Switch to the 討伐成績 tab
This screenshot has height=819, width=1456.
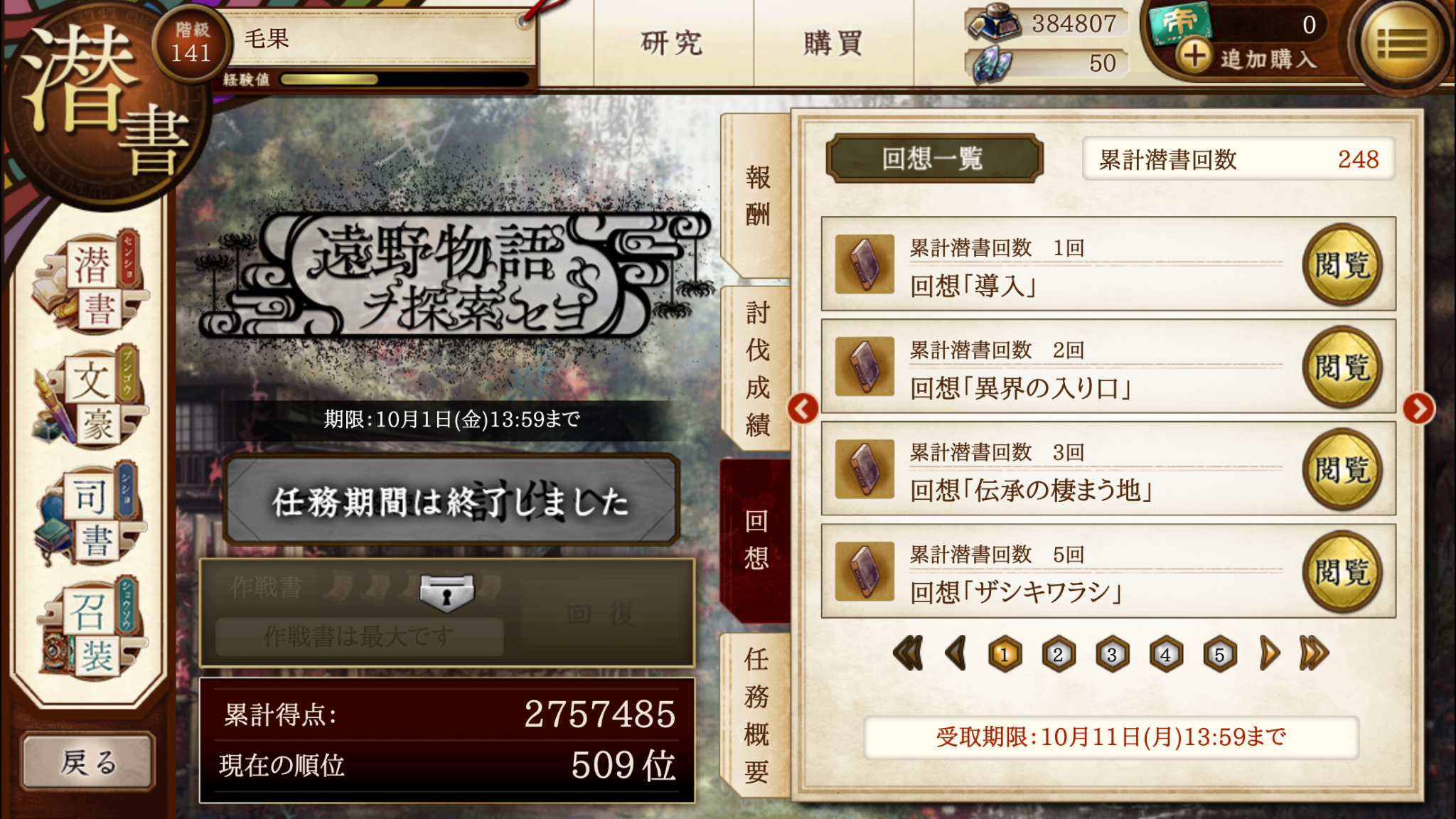click(x=756, y=368)
